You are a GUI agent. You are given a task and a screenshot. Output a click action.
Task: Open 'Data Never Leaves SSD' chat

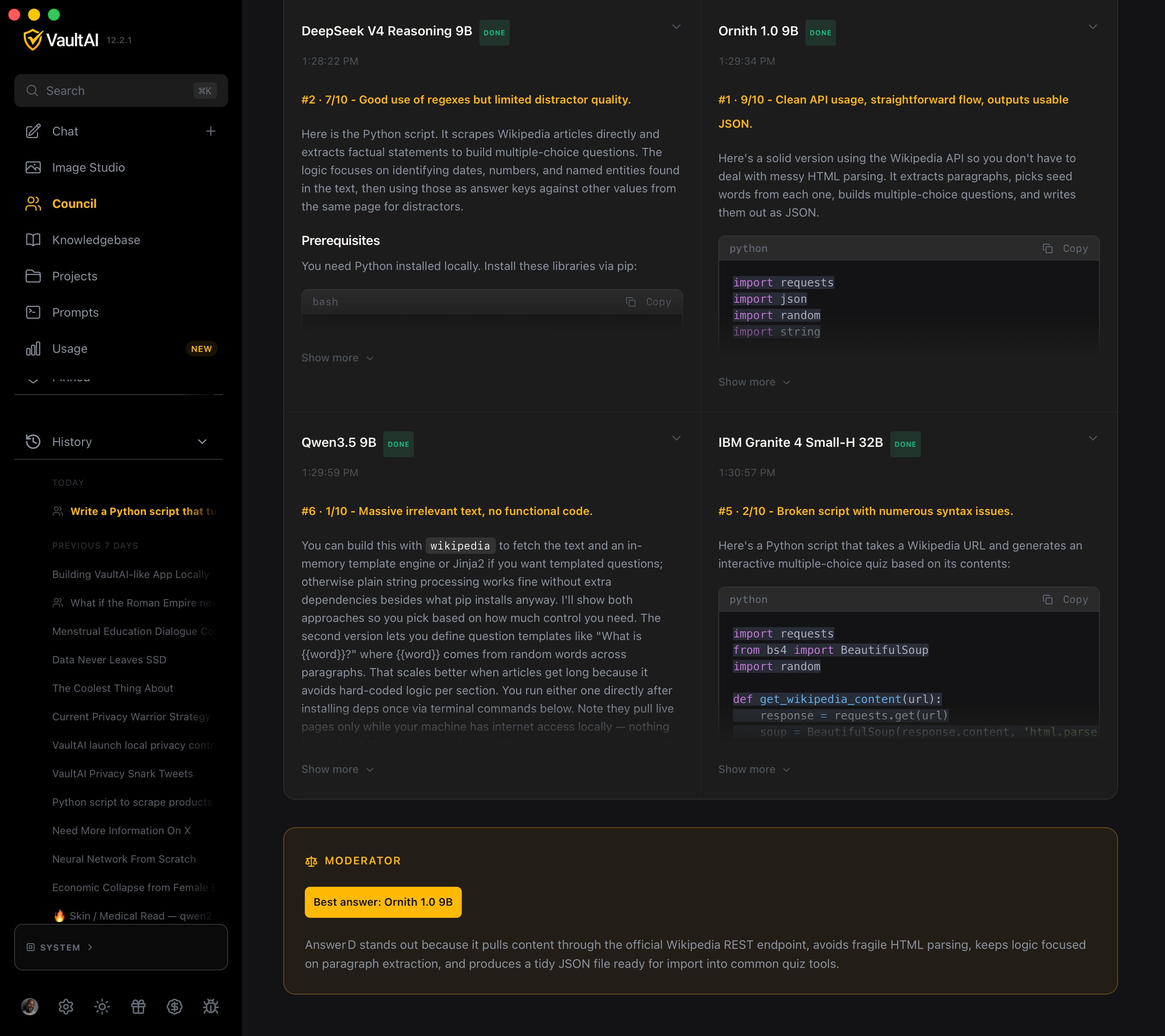109,660
